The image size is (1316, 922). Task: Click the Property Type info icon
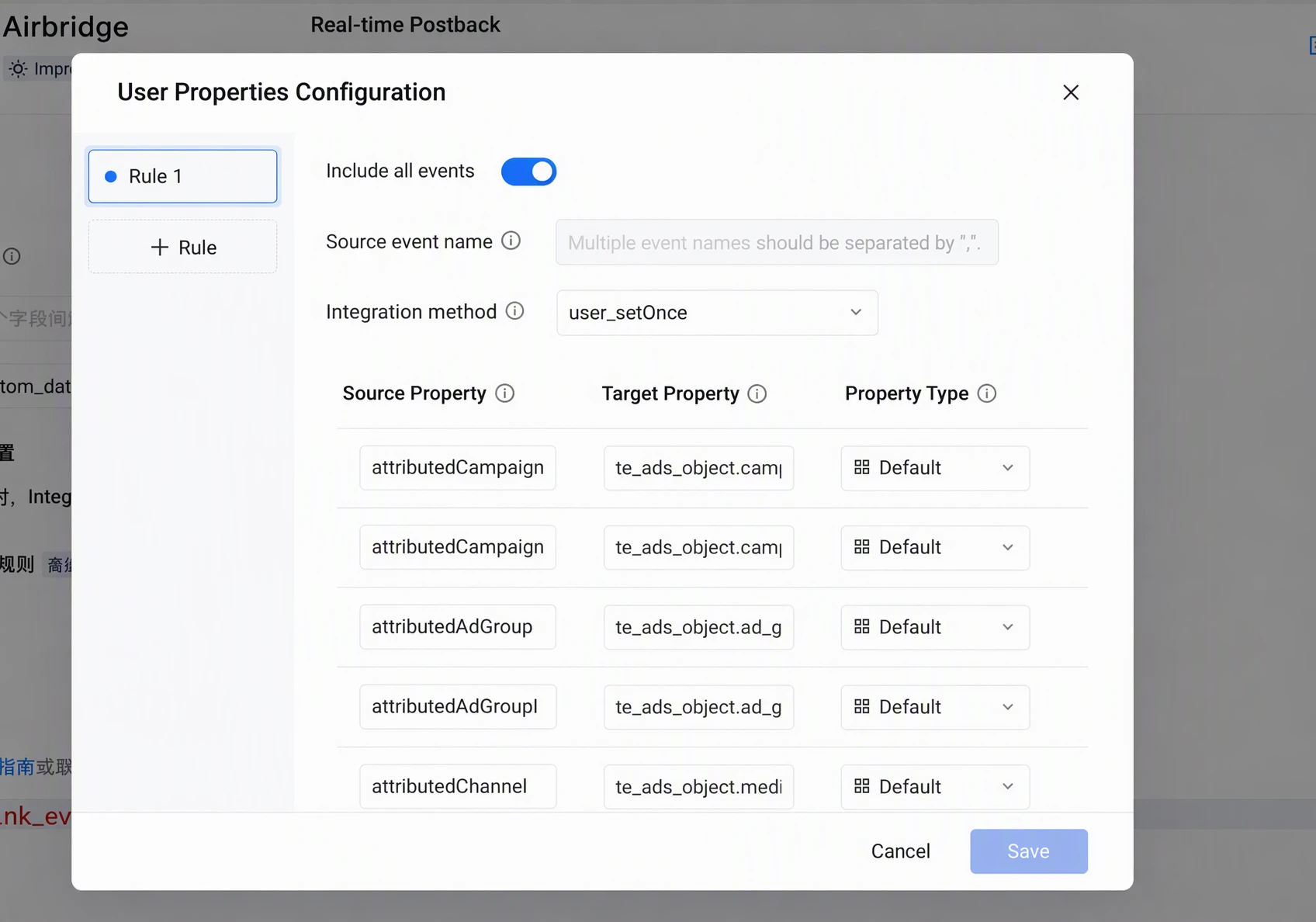986,393
